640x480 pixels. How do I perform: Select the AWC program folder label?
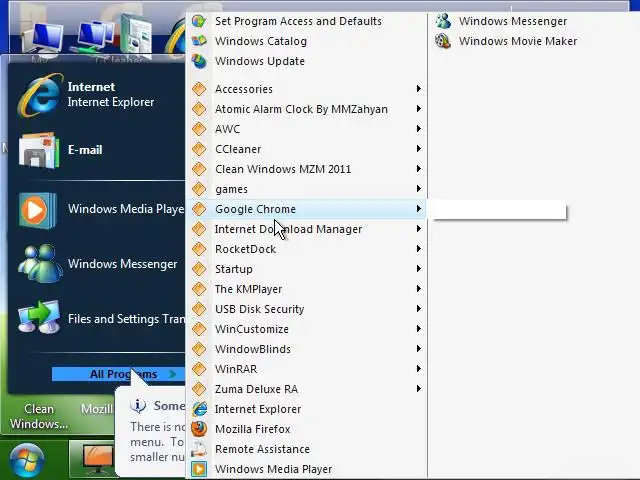pos(227,129)
